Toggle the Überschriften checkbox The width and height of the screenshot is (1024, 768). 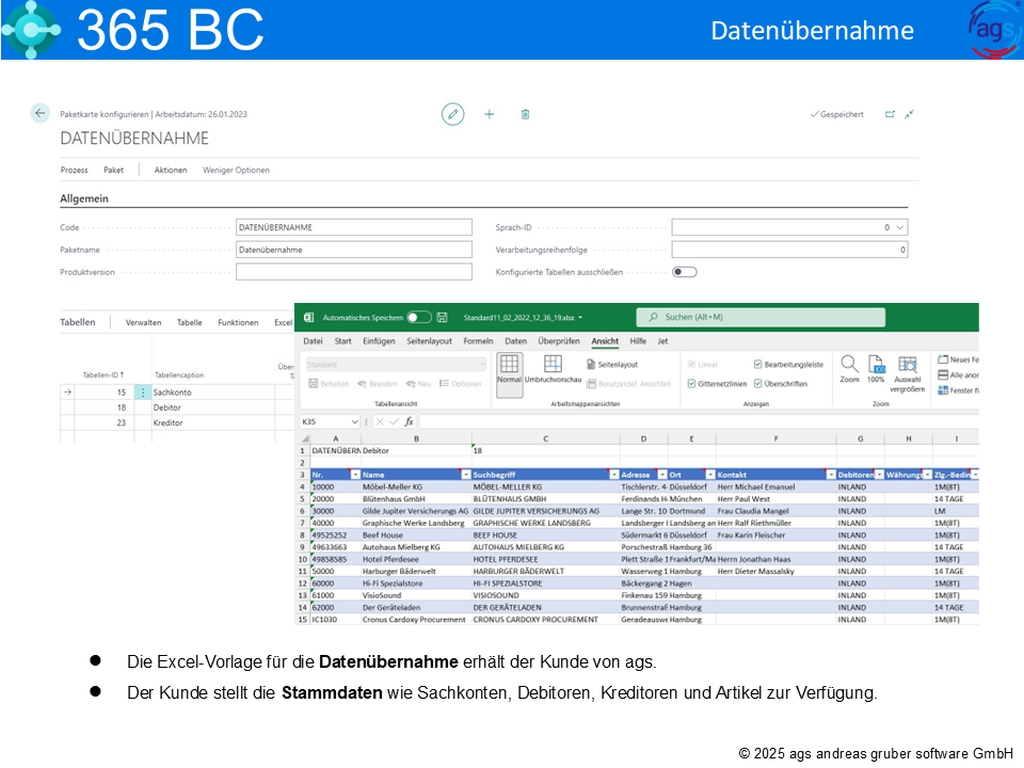point(758,384)
